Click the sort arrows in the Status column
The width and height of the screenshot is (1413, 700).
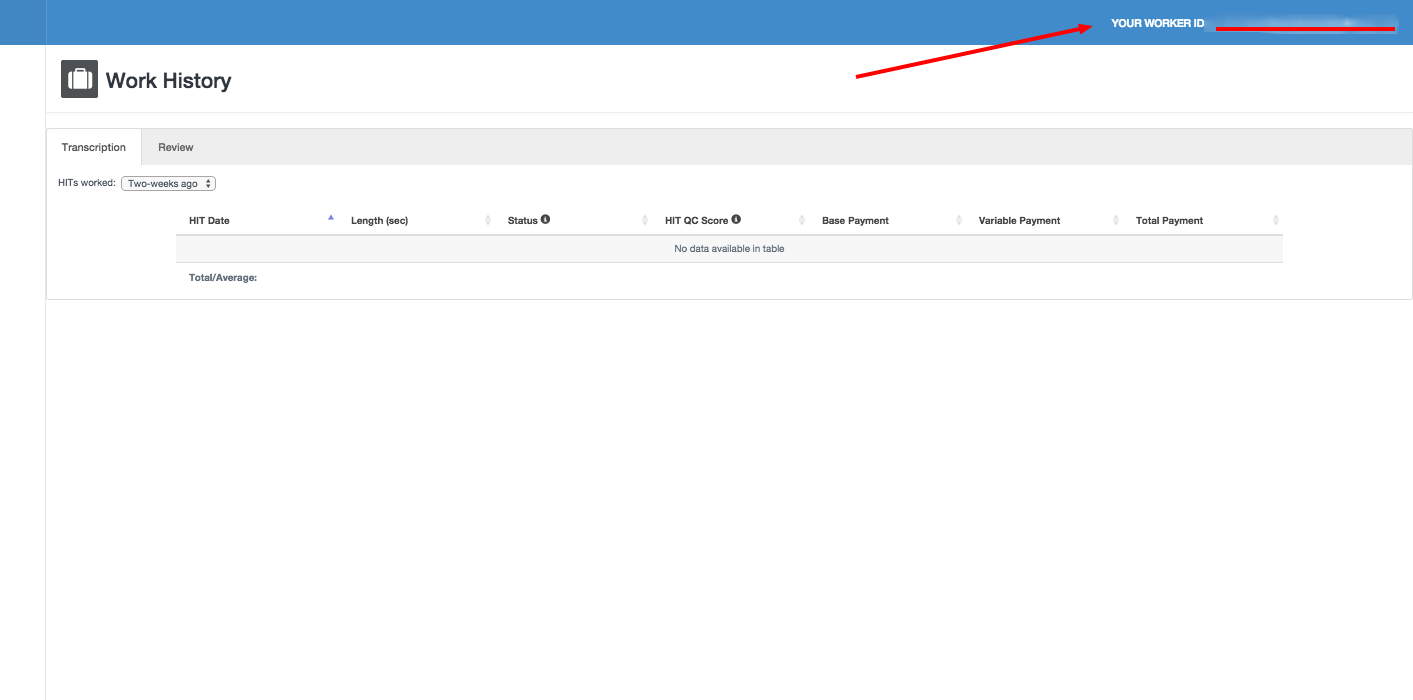[x=645, y=220]
